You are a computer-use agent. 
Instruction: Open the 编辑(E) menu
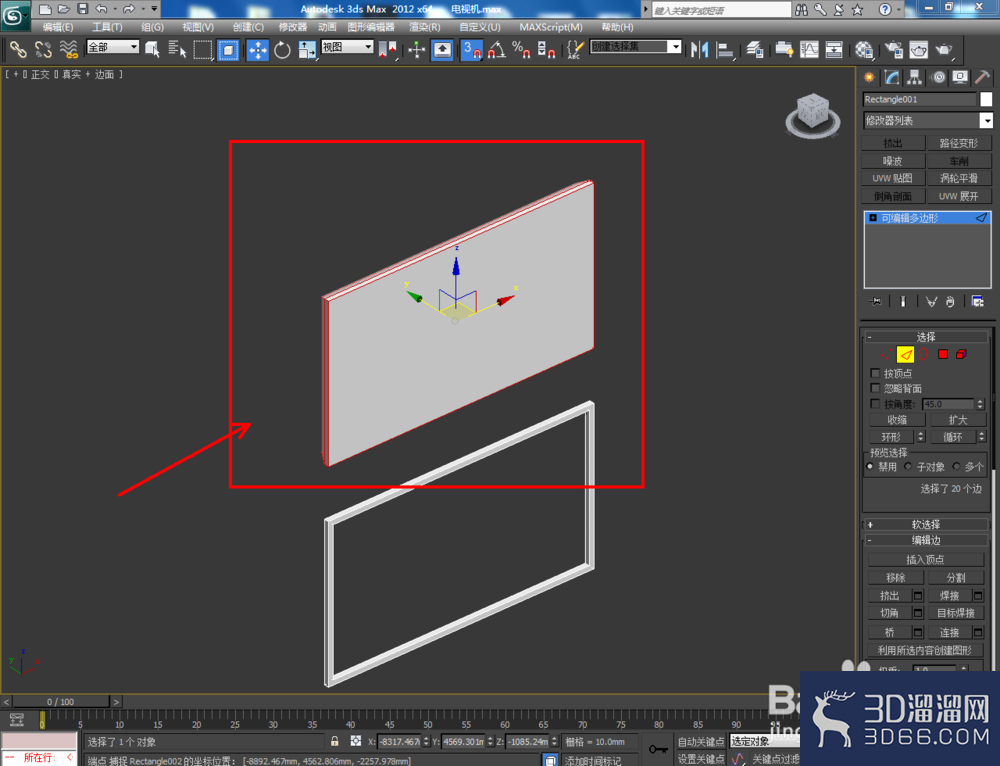58,27
